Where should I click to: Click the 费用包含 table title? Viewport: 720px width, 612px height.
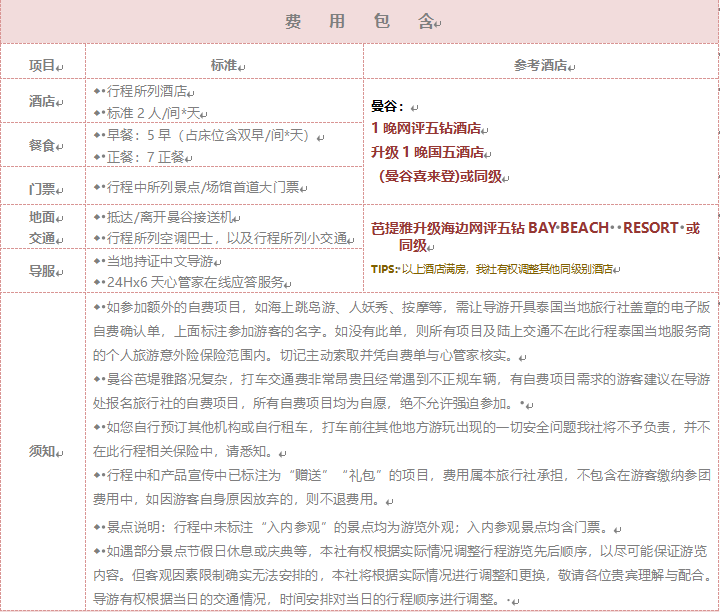tap(359, 21)
